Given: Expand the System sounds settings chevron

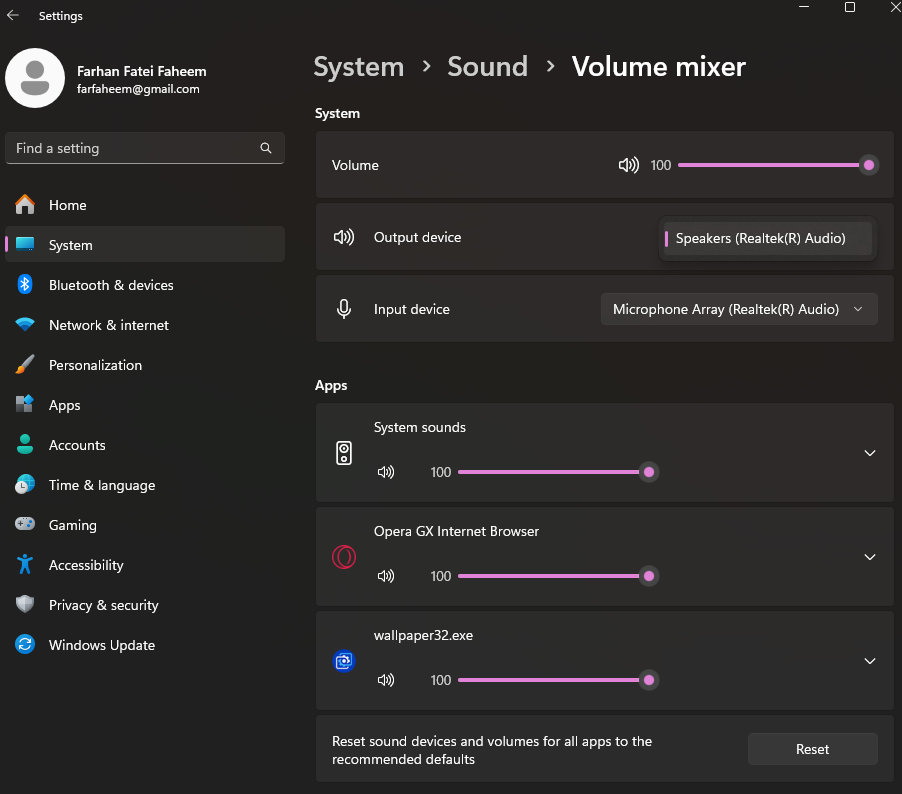Looking at the screenshot, I should 869,453.
